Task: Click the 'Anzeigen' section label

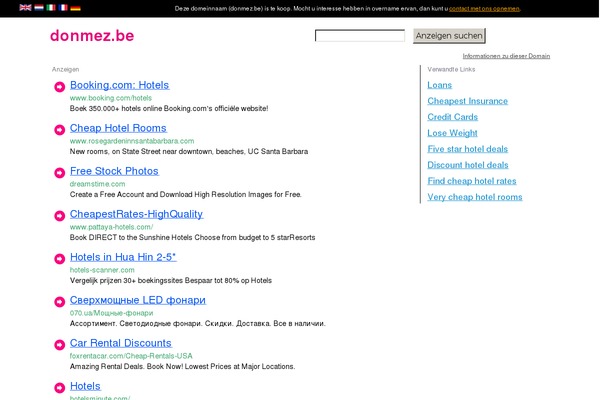Action: [65, 69]
